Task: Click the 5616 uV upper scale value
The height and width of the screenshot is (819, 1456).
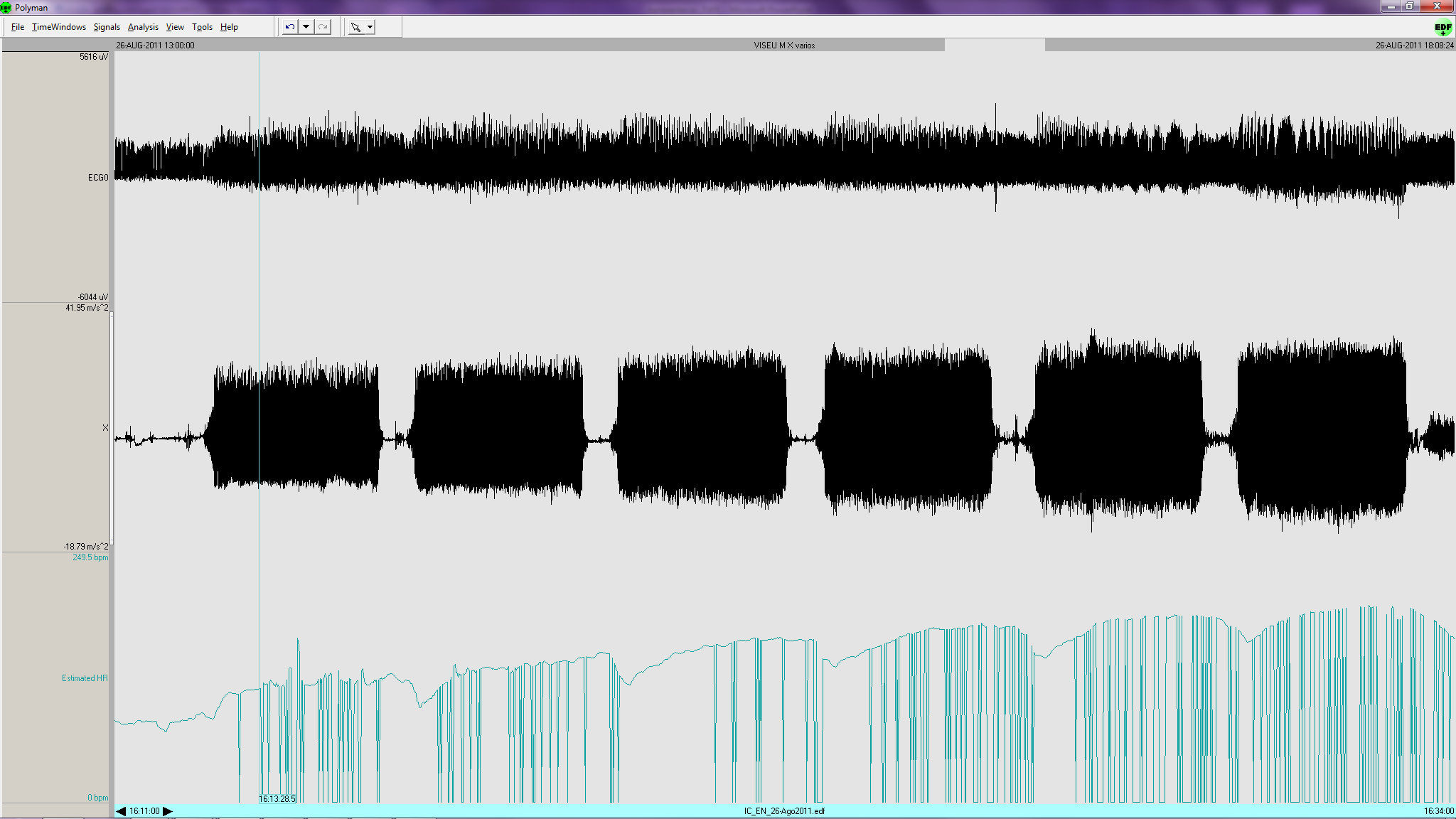Action: [94, 57]
